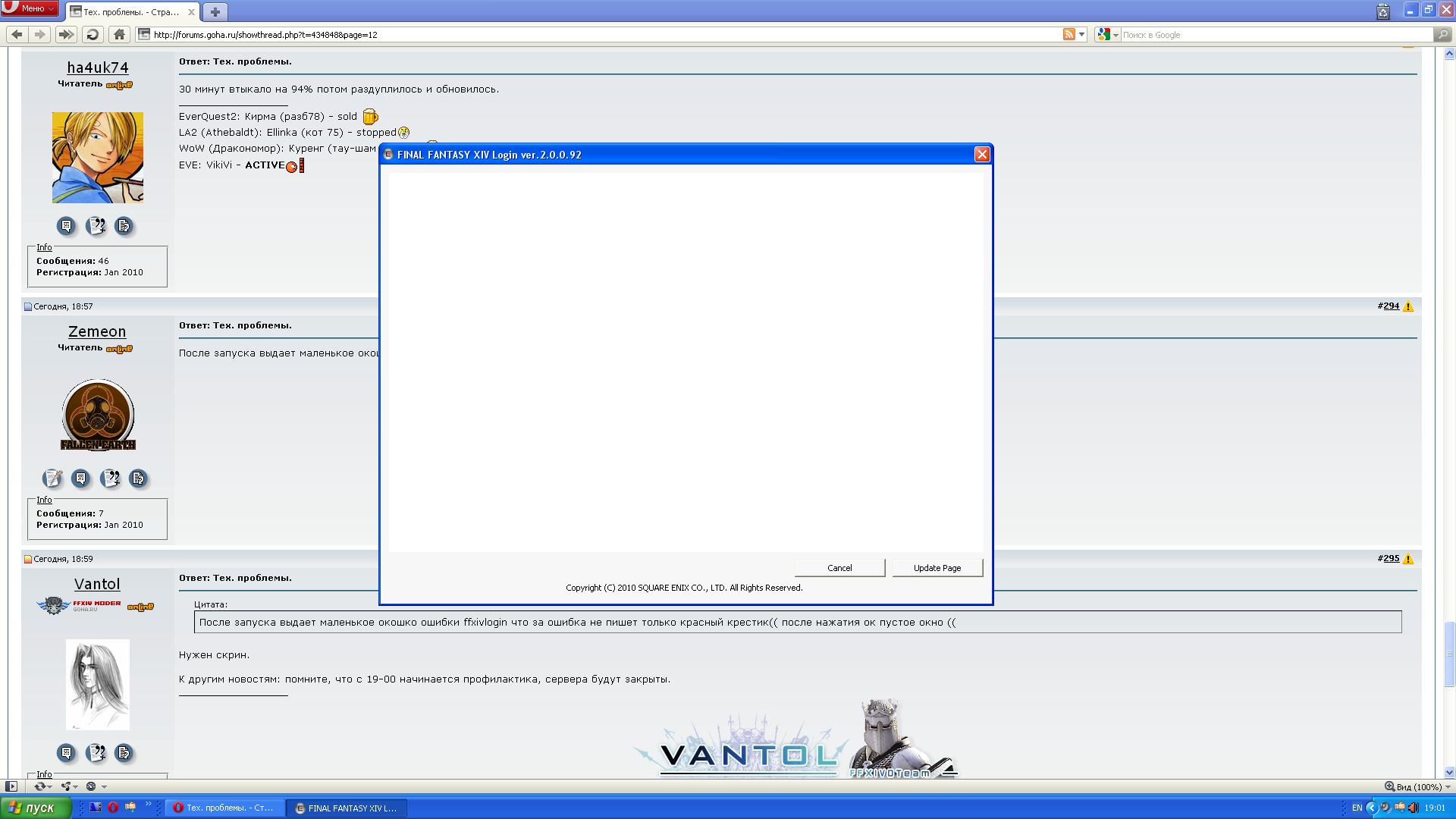Click the RSS feed icon in address bar
This screenshot has height=819, width=1456.
coord(1068,34)
